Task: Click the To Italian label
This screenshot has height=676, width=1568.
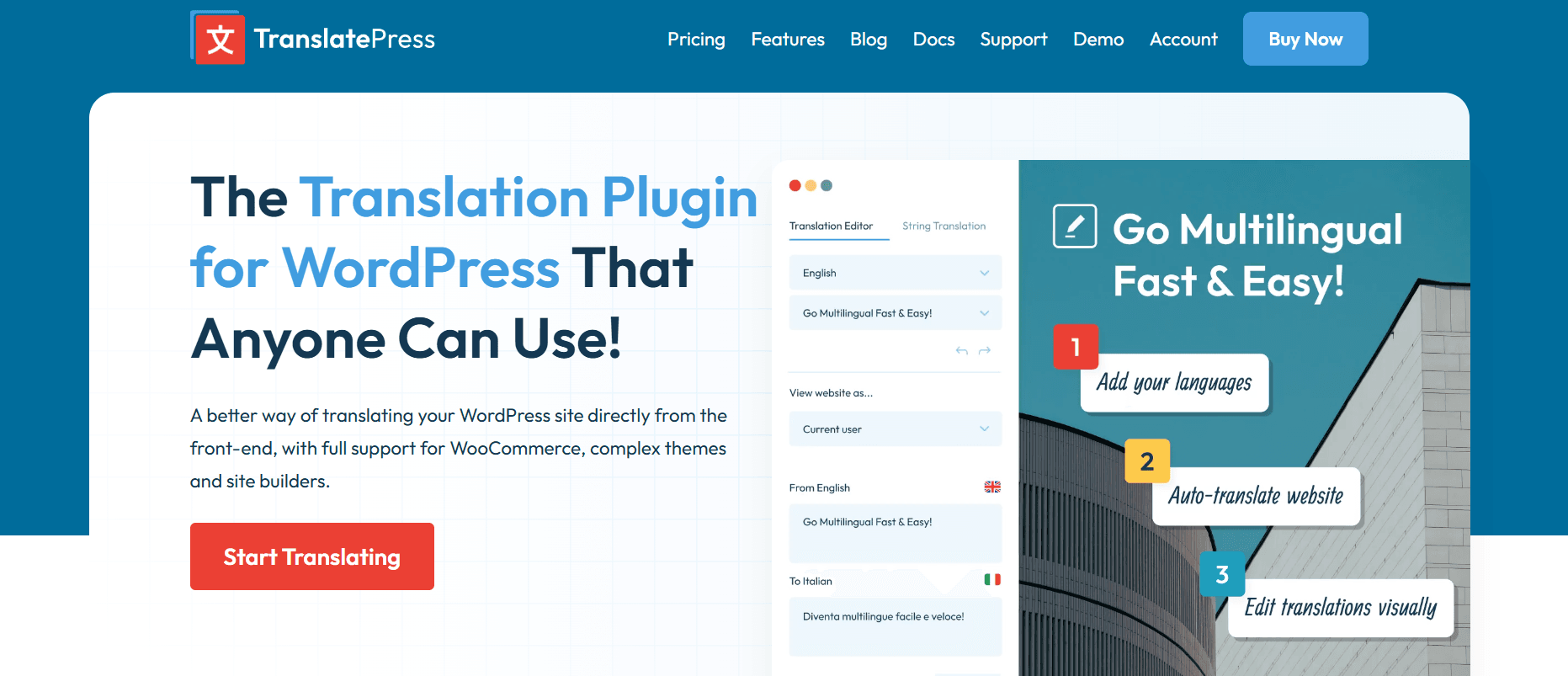Action: pos(811,581)
